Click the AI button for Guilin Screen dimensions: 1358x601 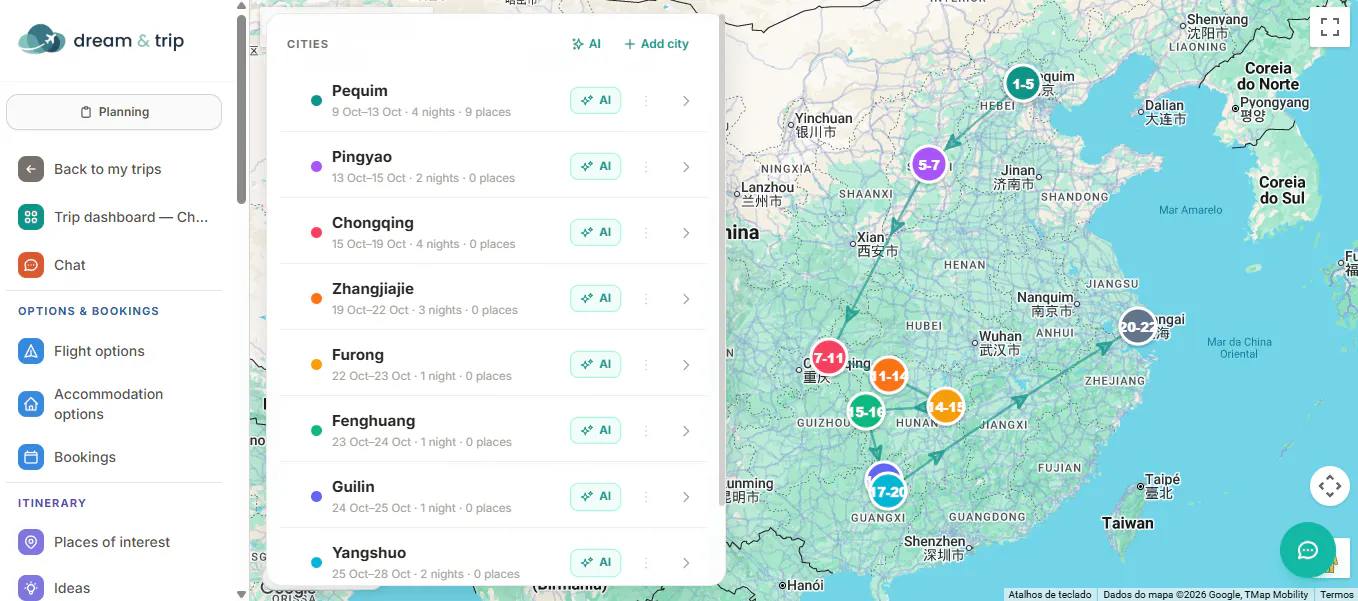(x=596, y=496)
